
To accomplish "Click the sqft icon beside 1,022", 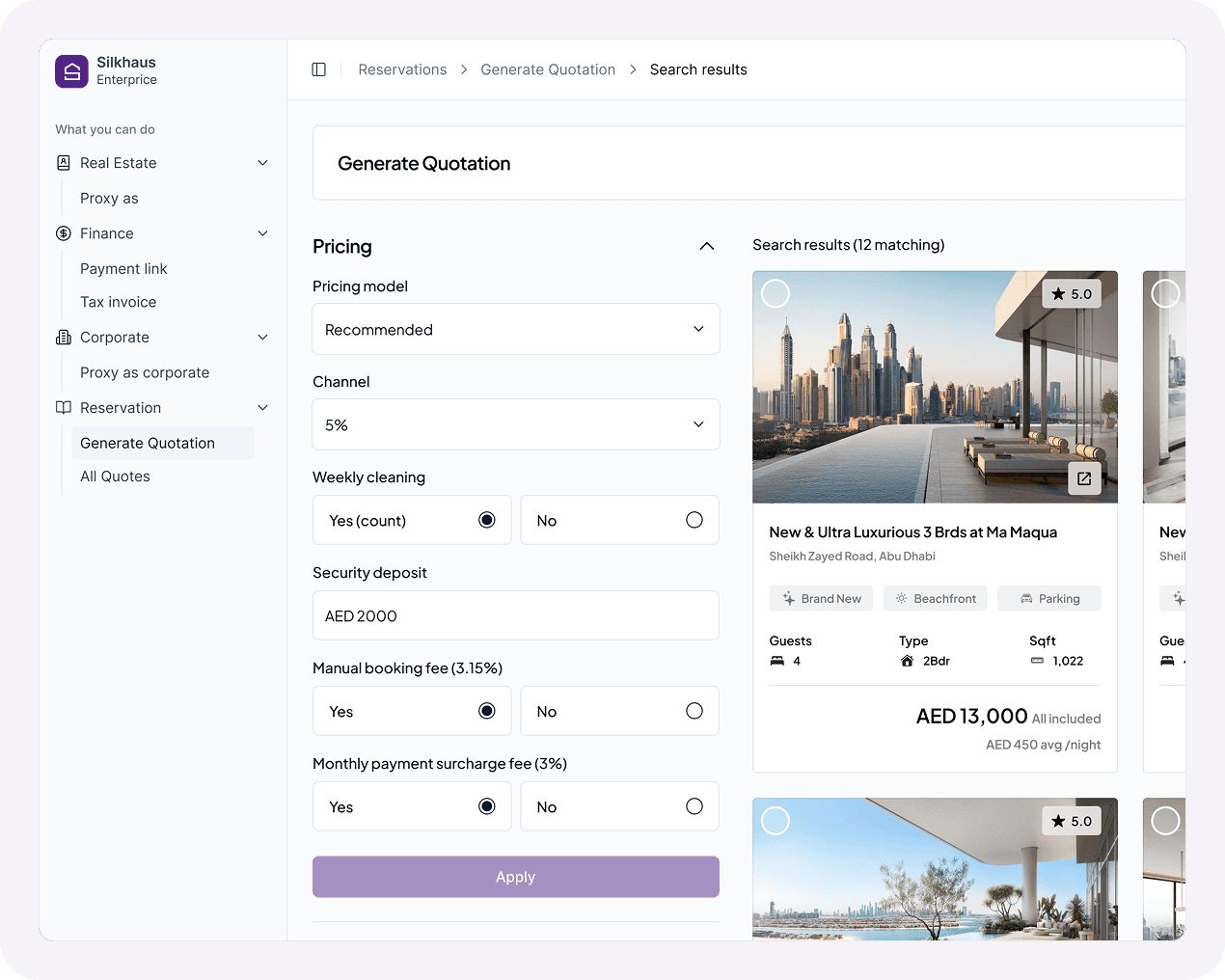I will [x=1037, y=661].
